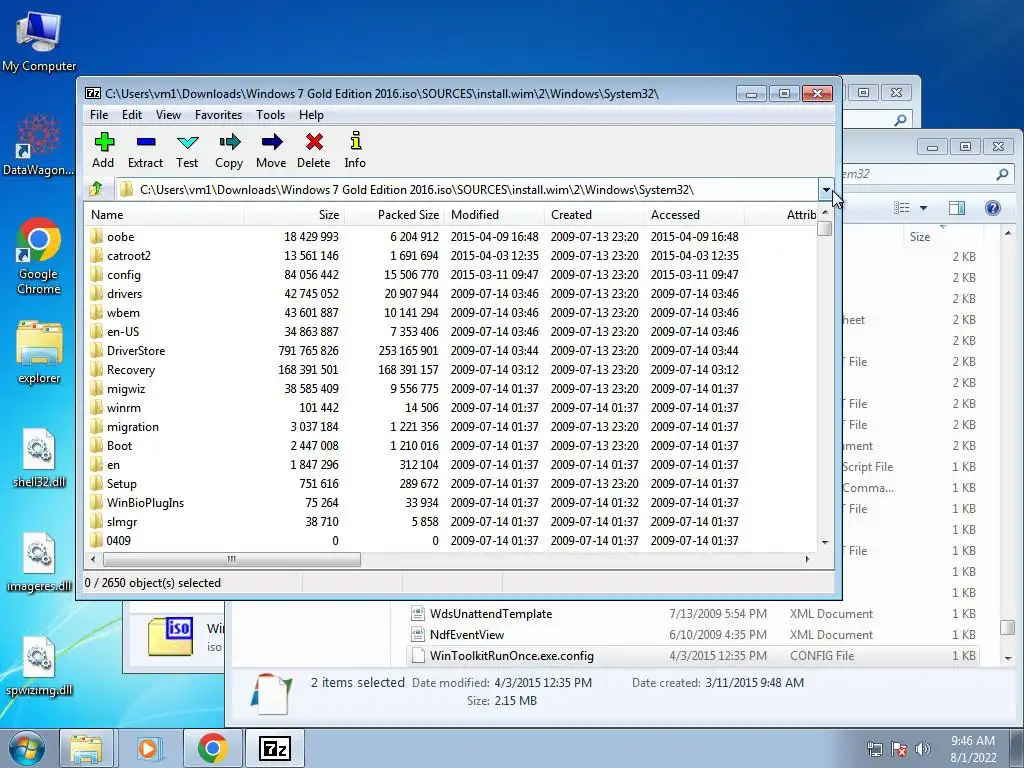Select the Recovery folder
The width and height of the screenshot is (1024, 768).
[451, 370]
